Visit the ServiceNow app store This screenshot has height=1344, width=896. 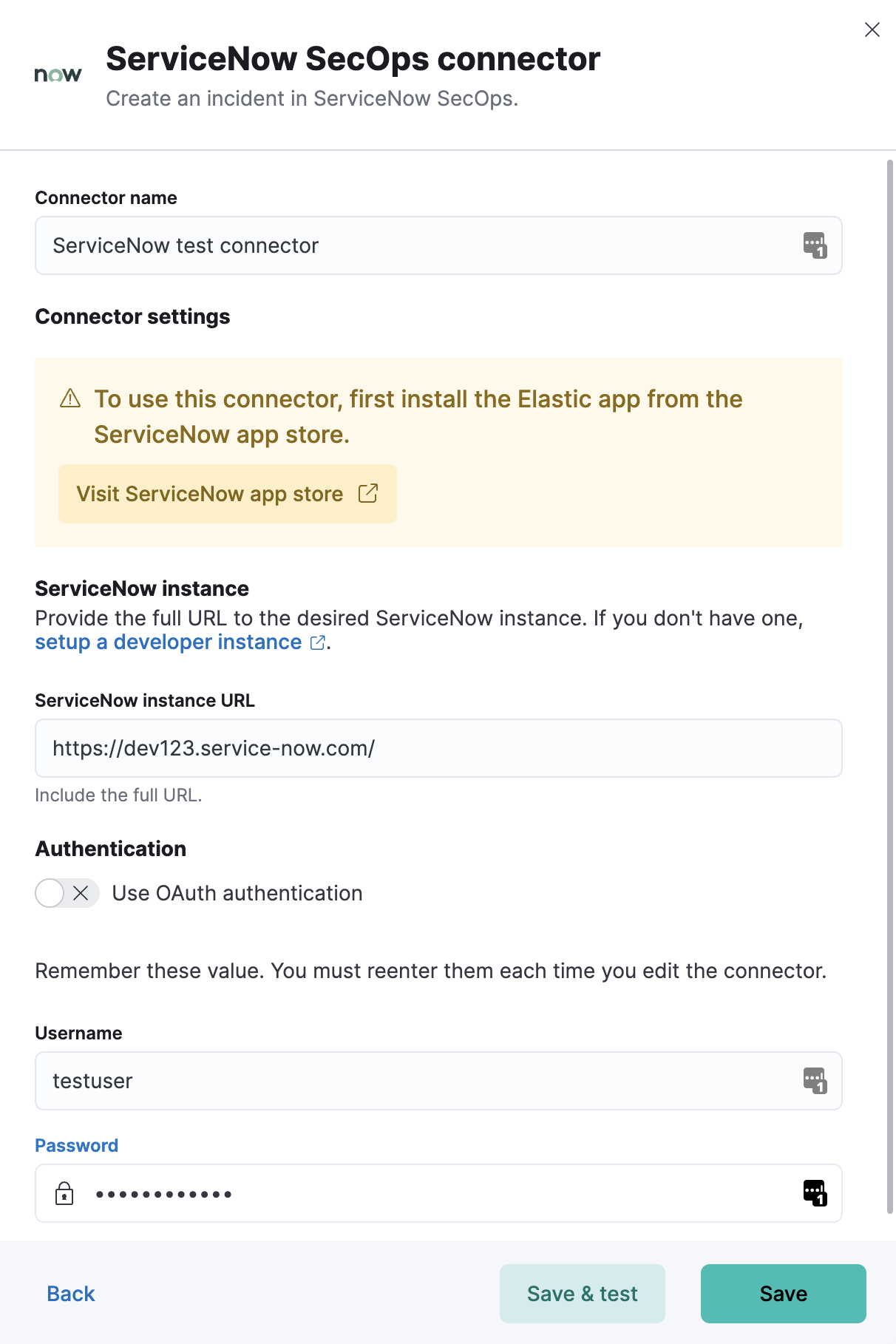pos(211,493)
